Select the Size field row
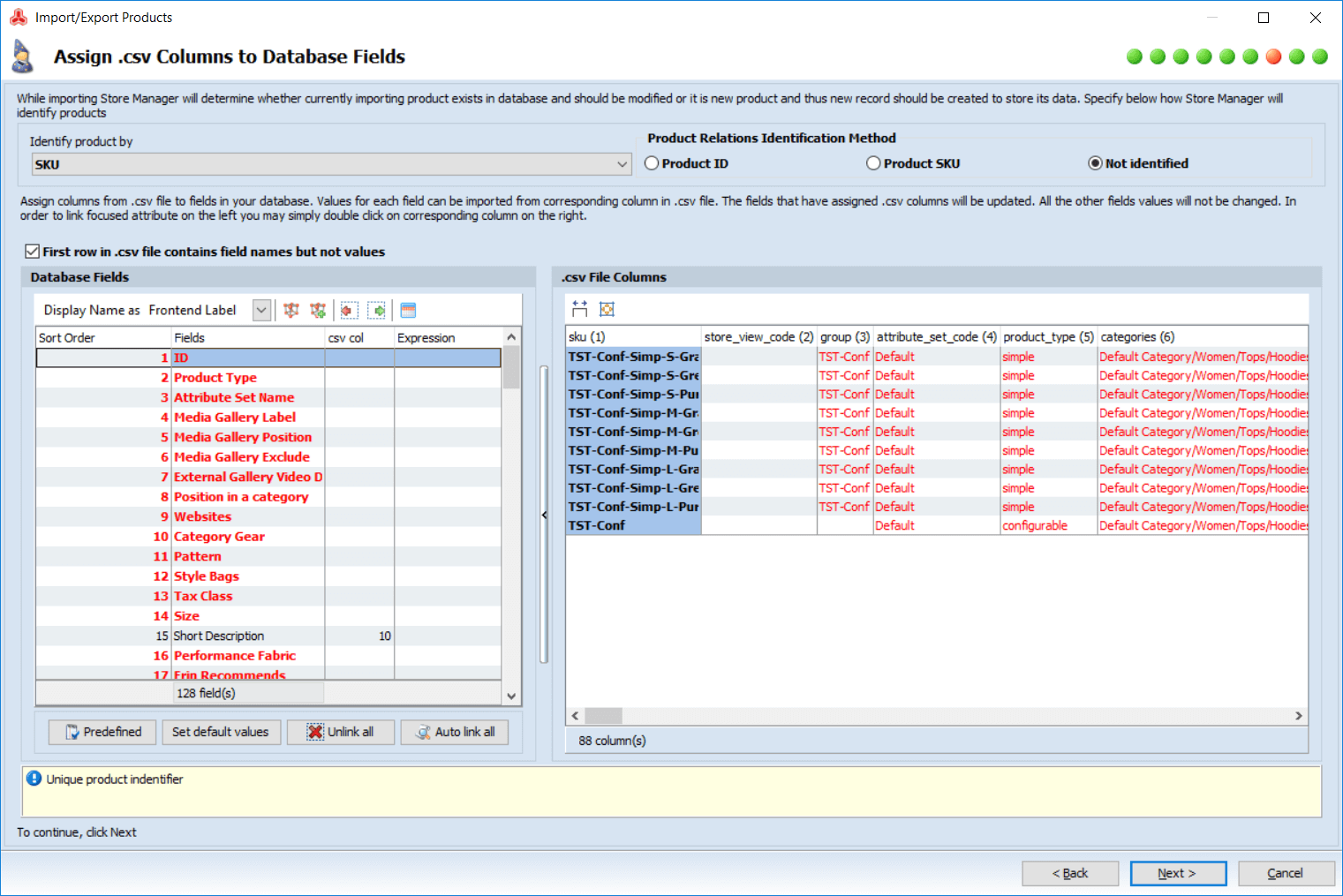The image size is (1343, 896). (x=268, y=616)
